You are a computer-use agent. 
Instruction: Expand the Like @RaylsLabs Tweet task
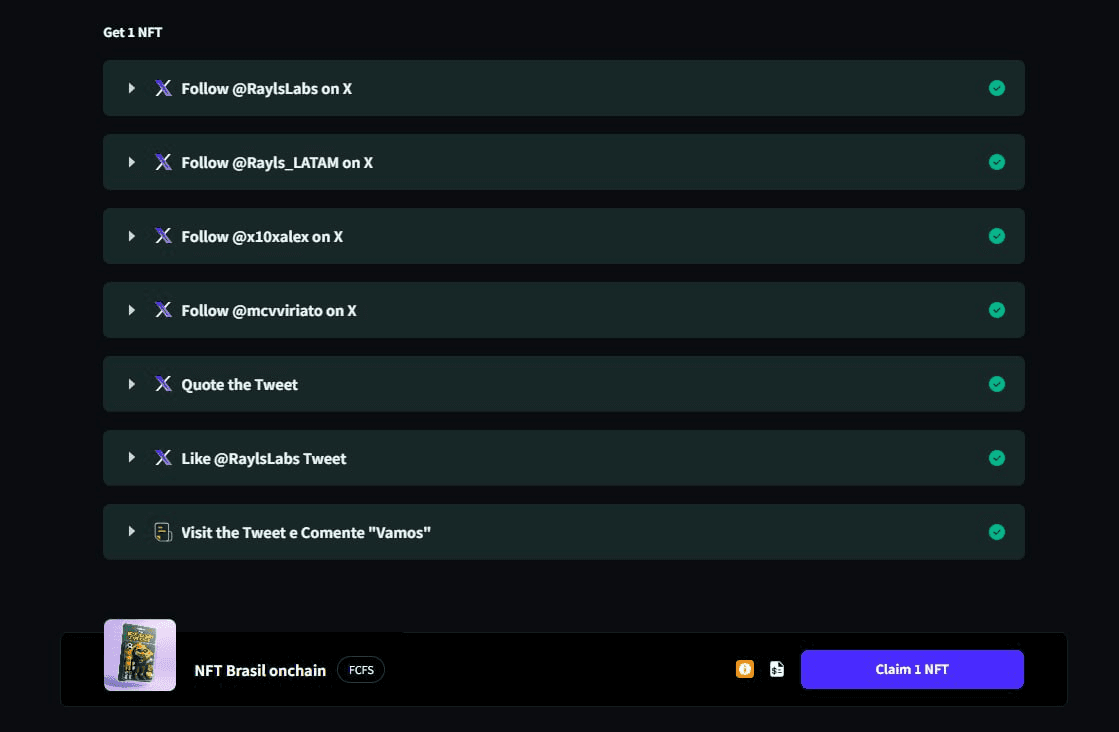[x=131, y=458]
